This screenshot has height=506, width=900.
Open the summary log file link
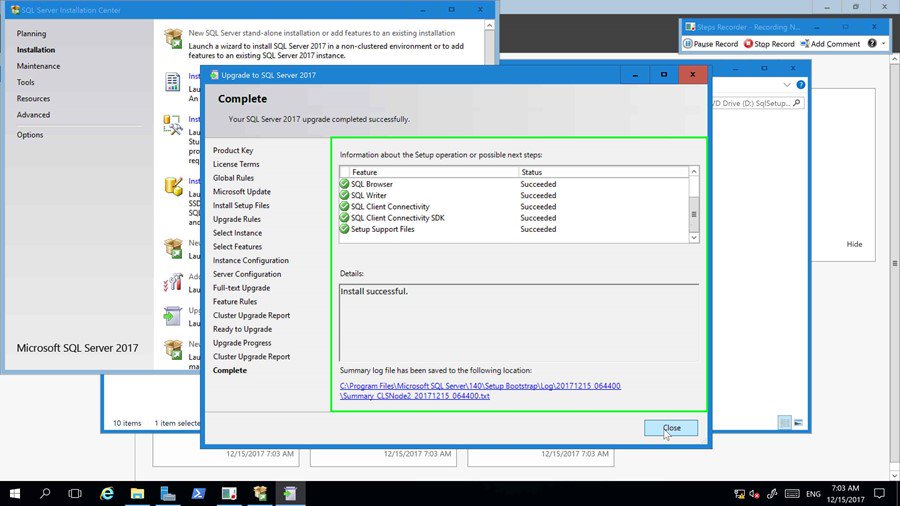coord(480,391)
